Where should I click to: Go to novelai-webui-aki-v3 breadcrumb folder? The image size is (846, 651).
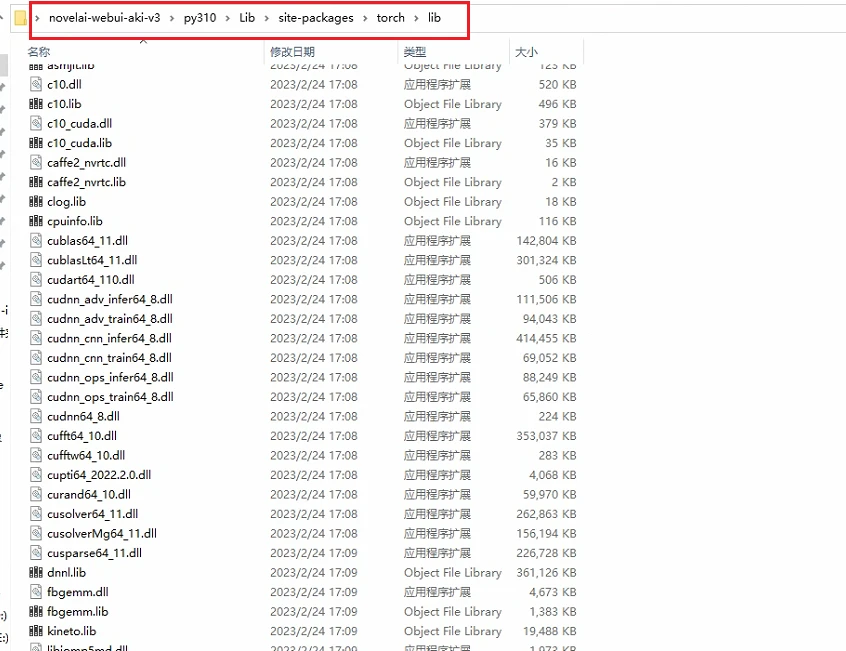pyautogui.click(x=105, y=18)
